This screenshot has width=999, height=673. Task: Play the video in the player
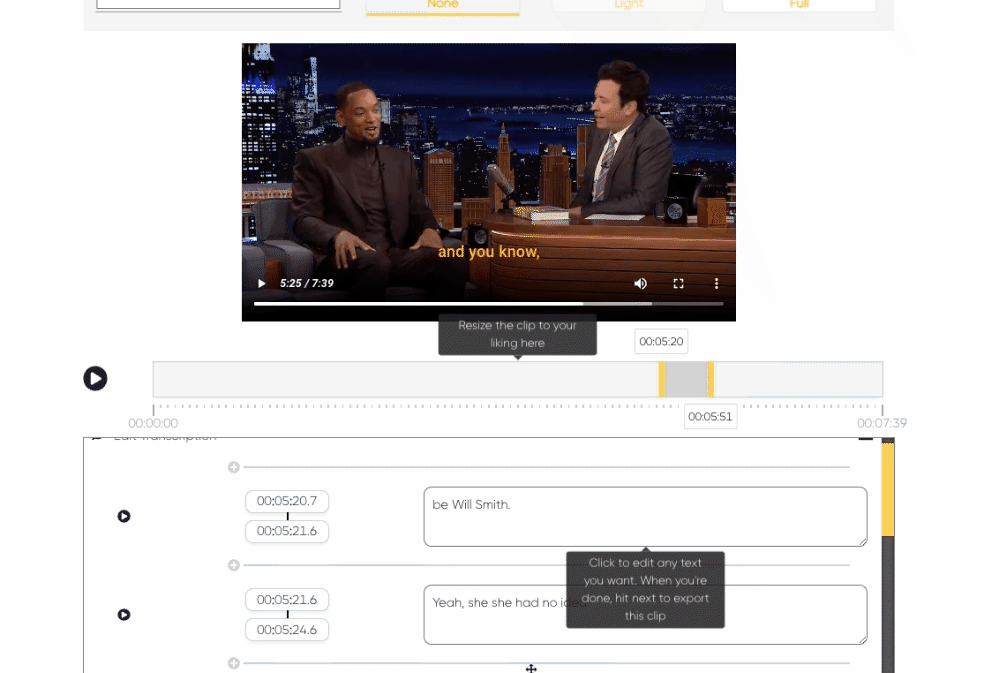[261, 284]
